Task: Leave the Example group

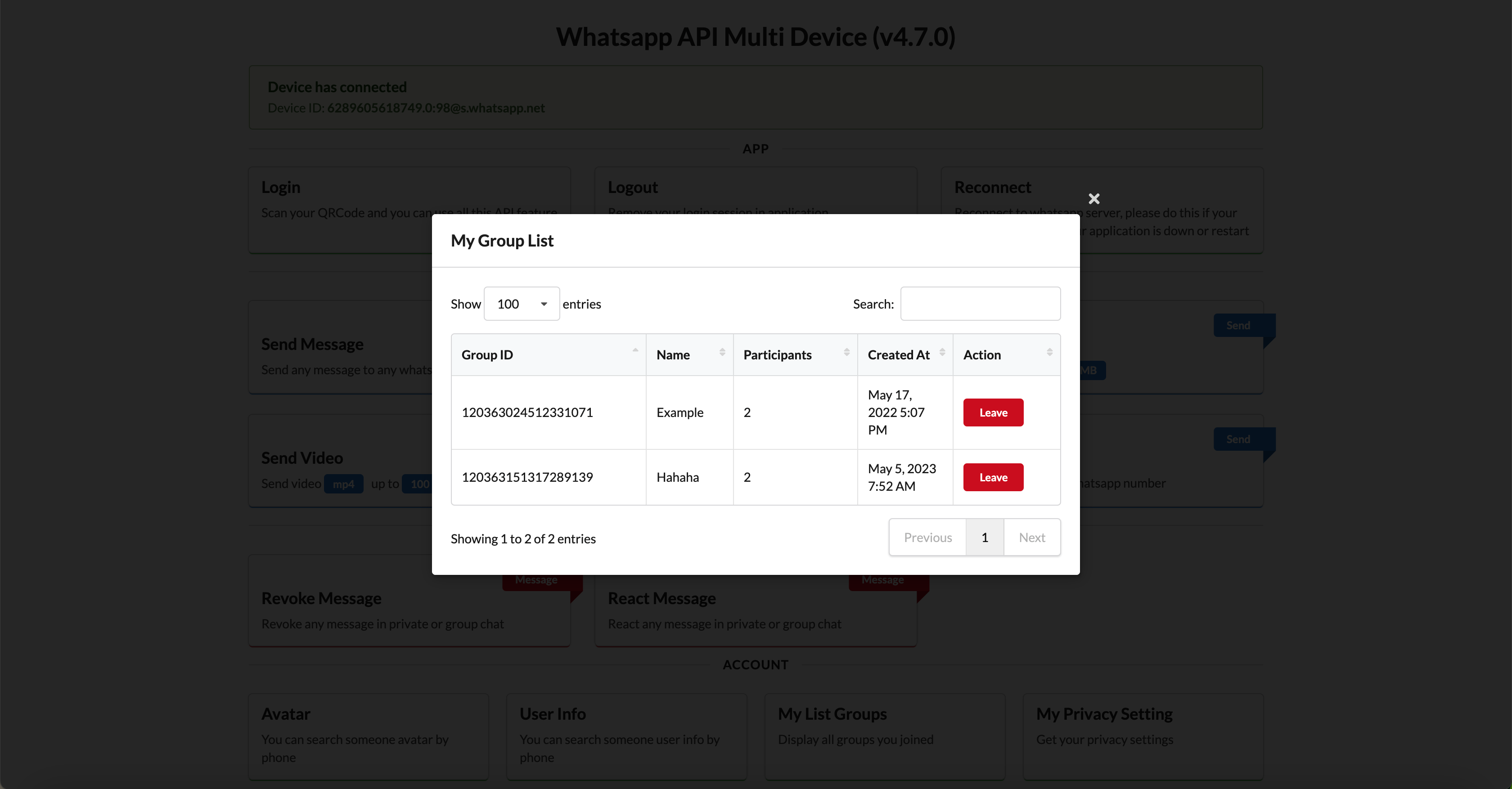Action: [993, 412]
